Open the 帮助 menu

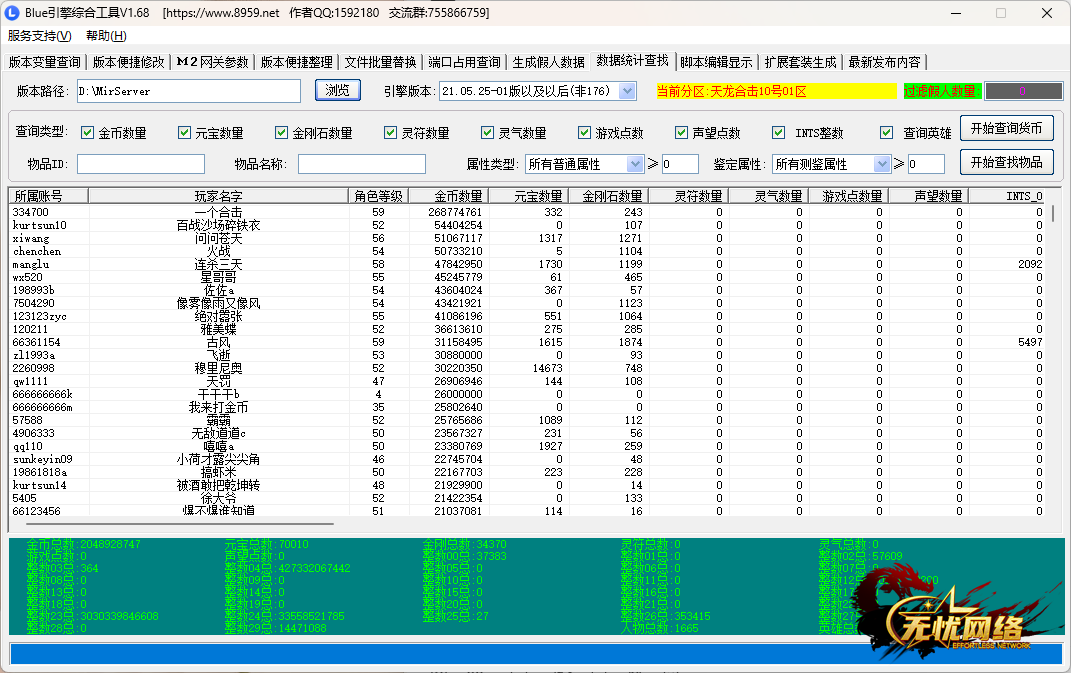click(106, 36)
